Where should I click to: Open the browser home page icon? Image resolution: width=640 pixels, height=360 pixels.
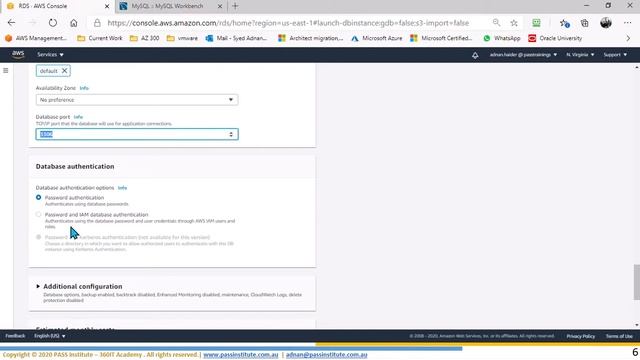tap(73, 23)
